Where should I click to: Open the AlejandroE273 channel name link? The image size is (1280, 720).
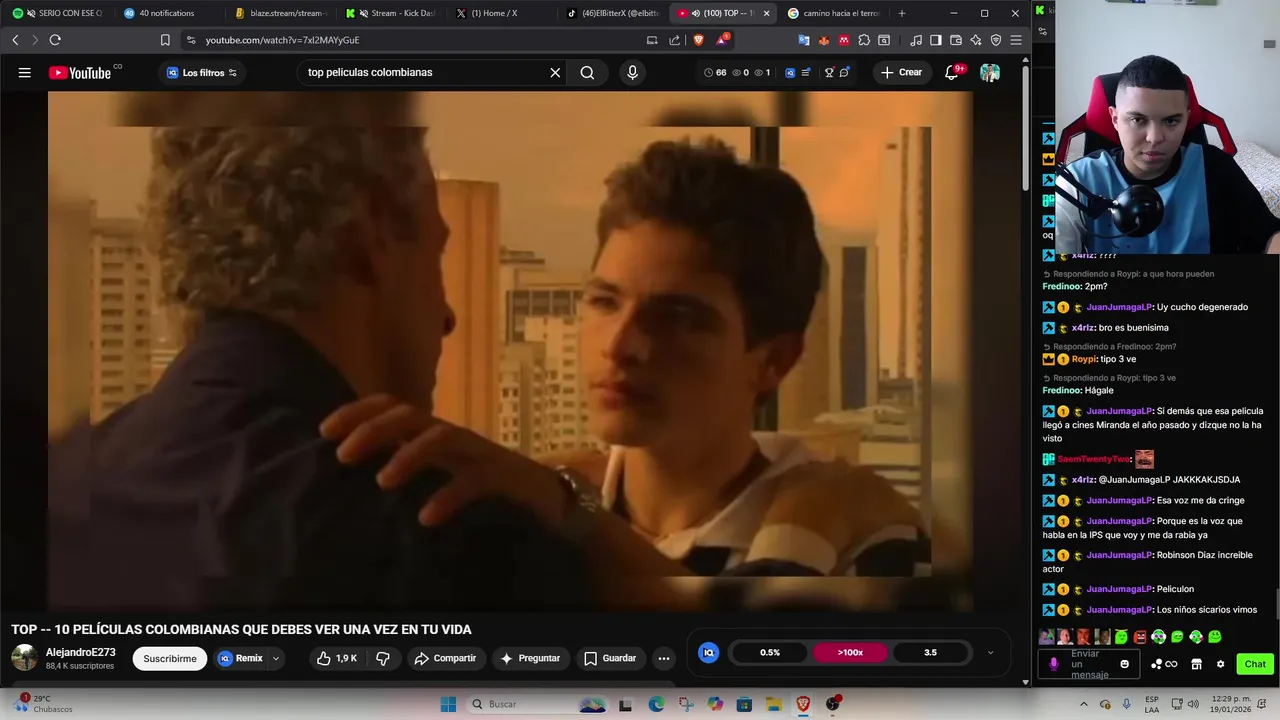80,652
